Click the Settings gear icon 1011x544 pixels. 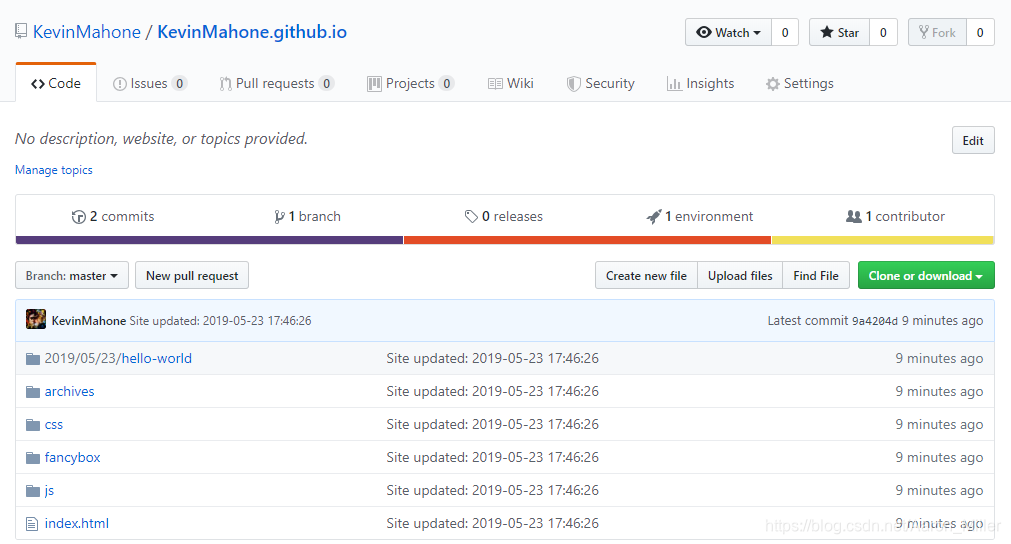[x=772, y=84]
